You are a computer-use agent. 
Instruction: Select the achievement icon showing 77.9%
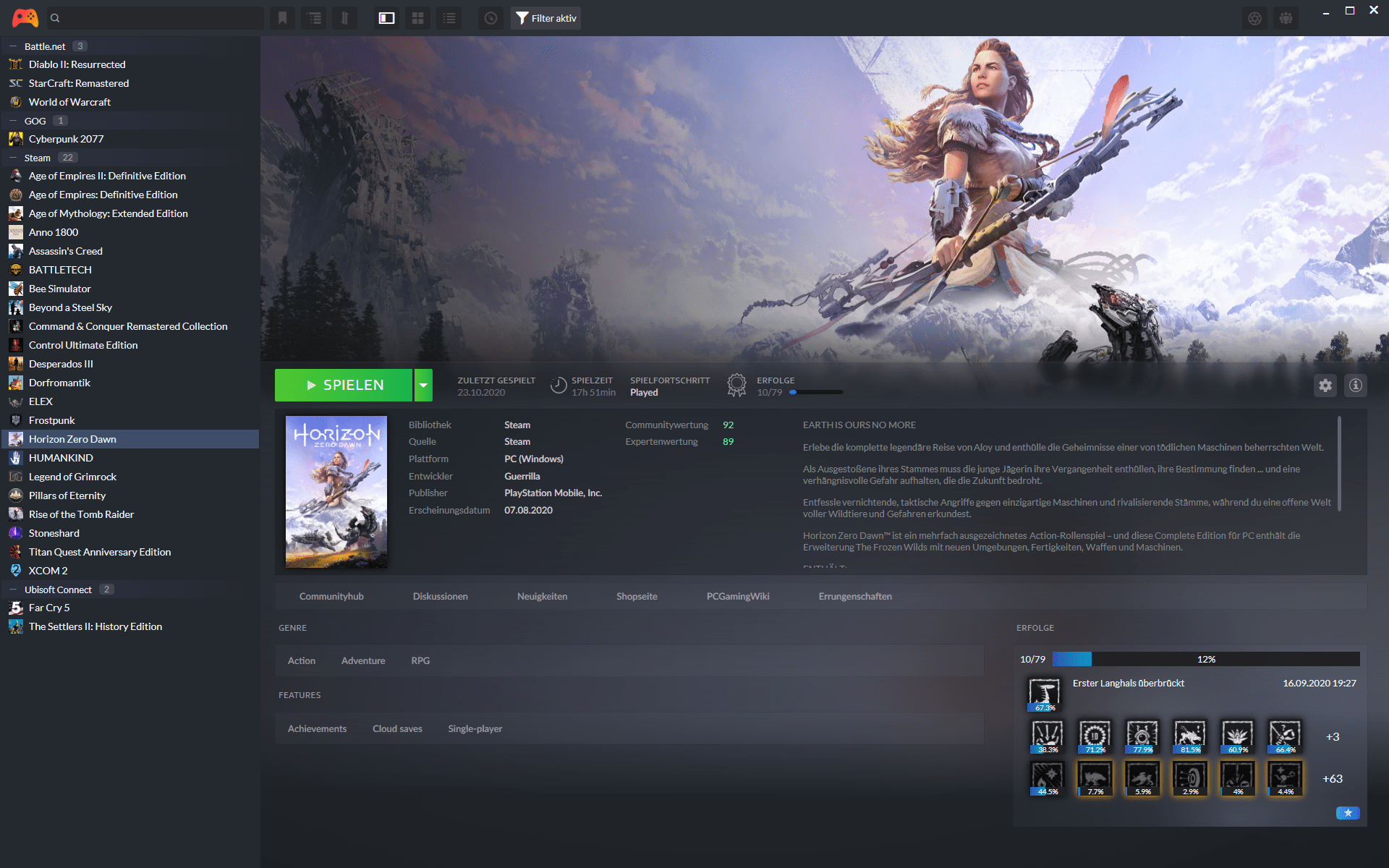1142,736
